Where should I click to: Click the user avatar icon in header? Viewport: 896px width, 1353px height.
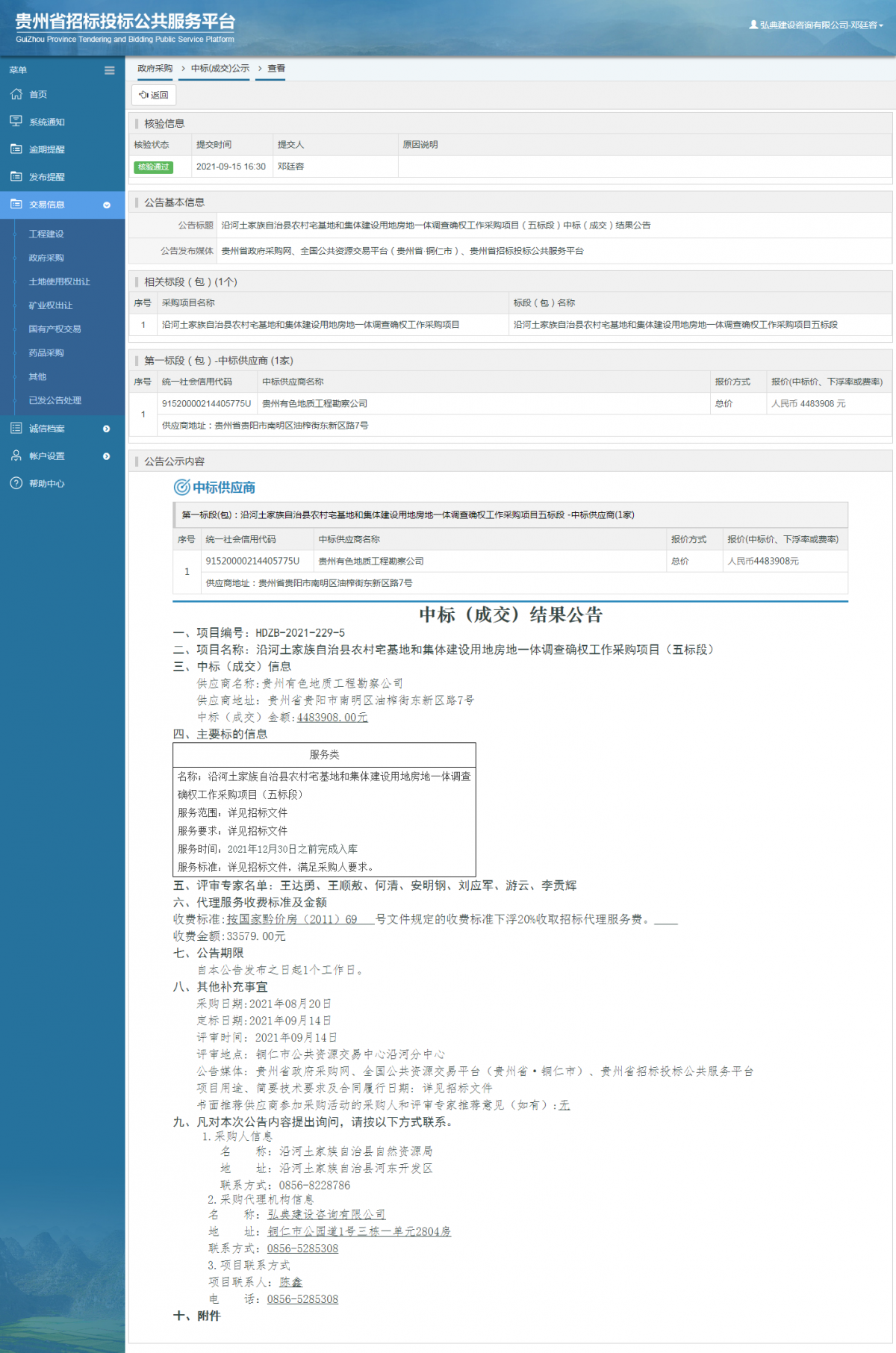click(x=753, y=25)
